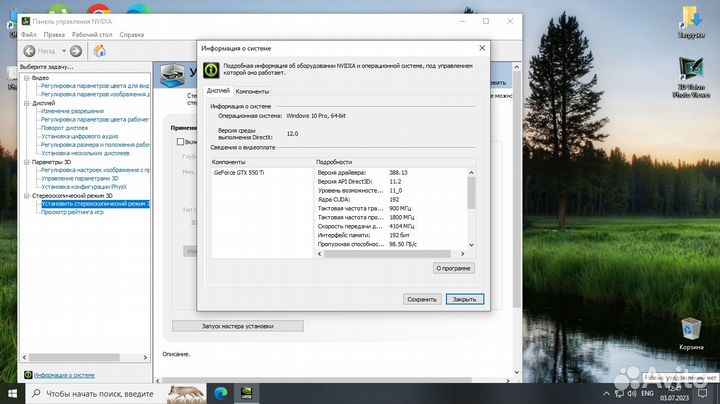Click the network tray icon
The image size is (720, 404).
pos(619,394)
